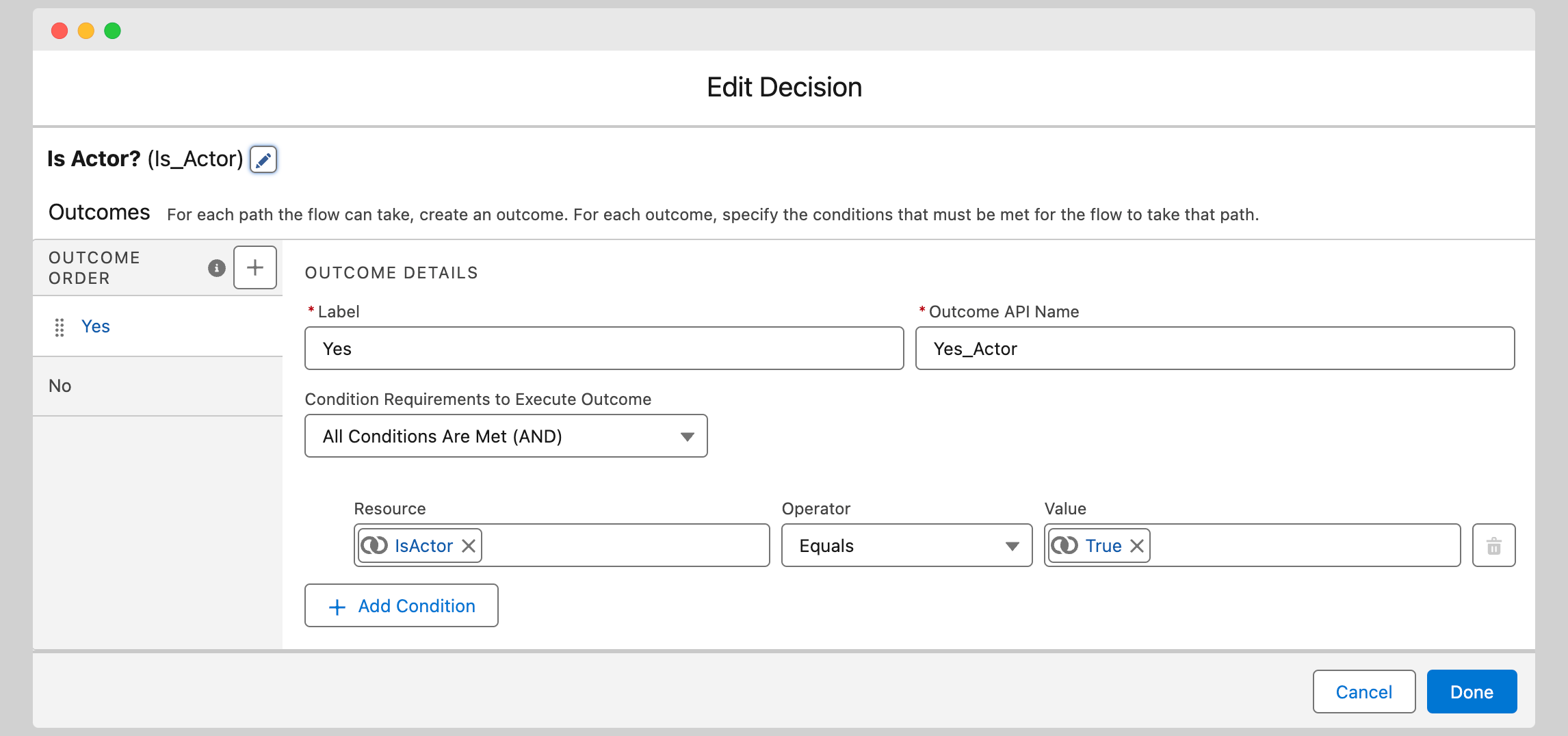Screen dimensions: 1568x736
Task: Clear the True value pill
Action: [1137, 546]
